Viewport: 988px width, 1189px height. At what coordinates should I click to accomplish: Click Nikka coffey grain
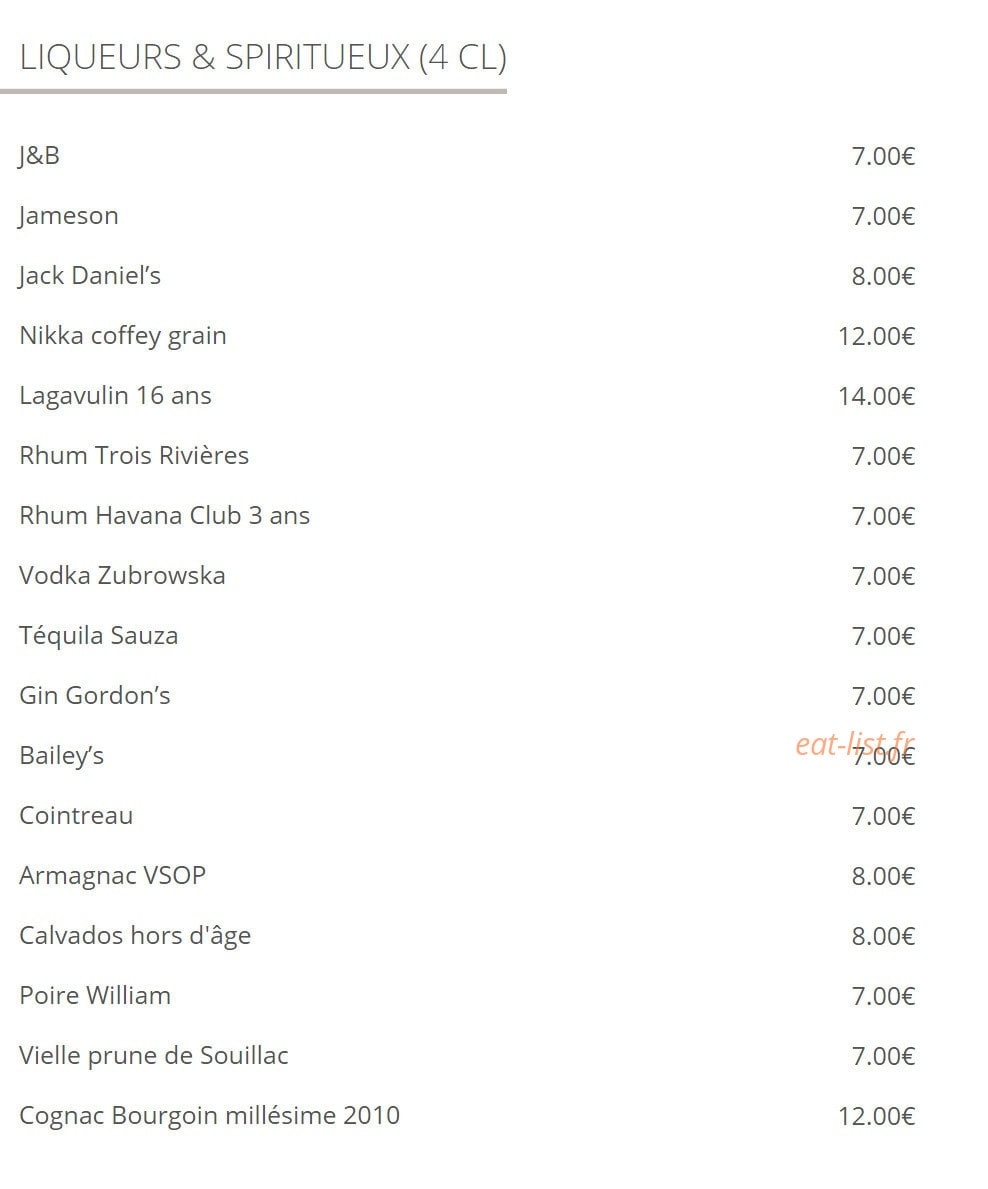(x=123, y=336)
